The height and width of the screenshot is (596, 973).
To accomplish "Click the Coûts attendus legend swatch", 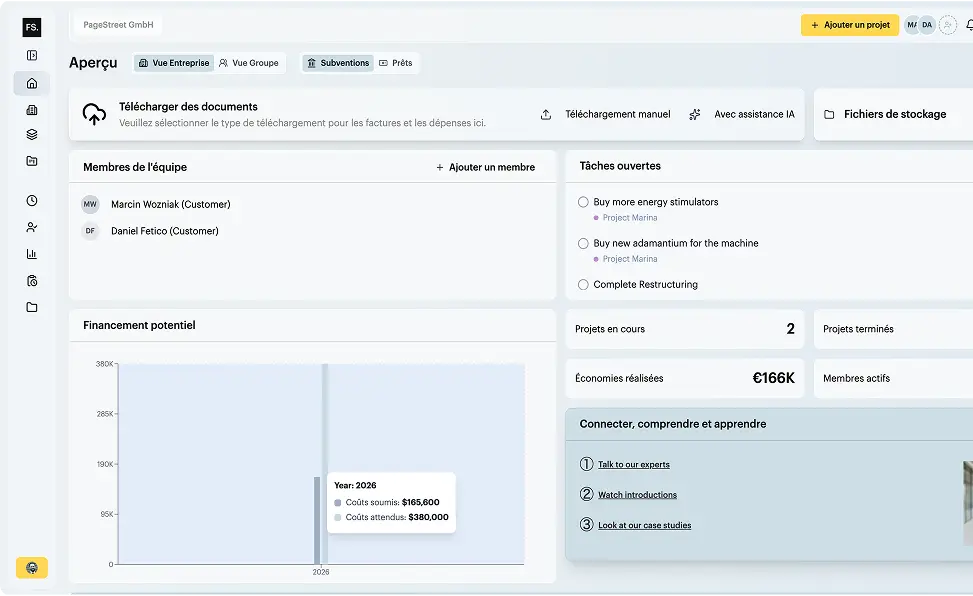I will point(338,517).
